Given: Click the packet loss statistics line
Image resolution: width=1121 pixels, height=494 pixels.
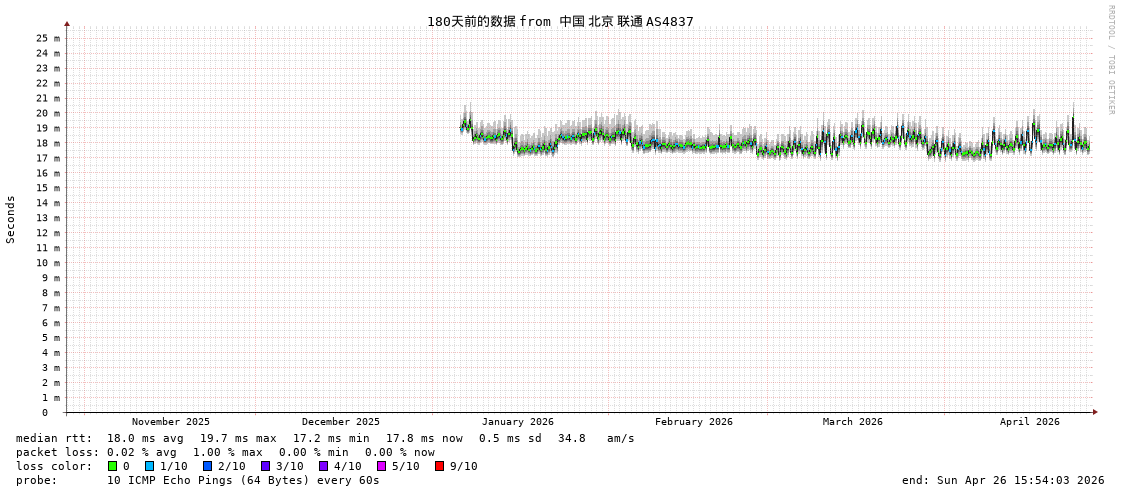Looking at the screenshot, I should point(225,453).
